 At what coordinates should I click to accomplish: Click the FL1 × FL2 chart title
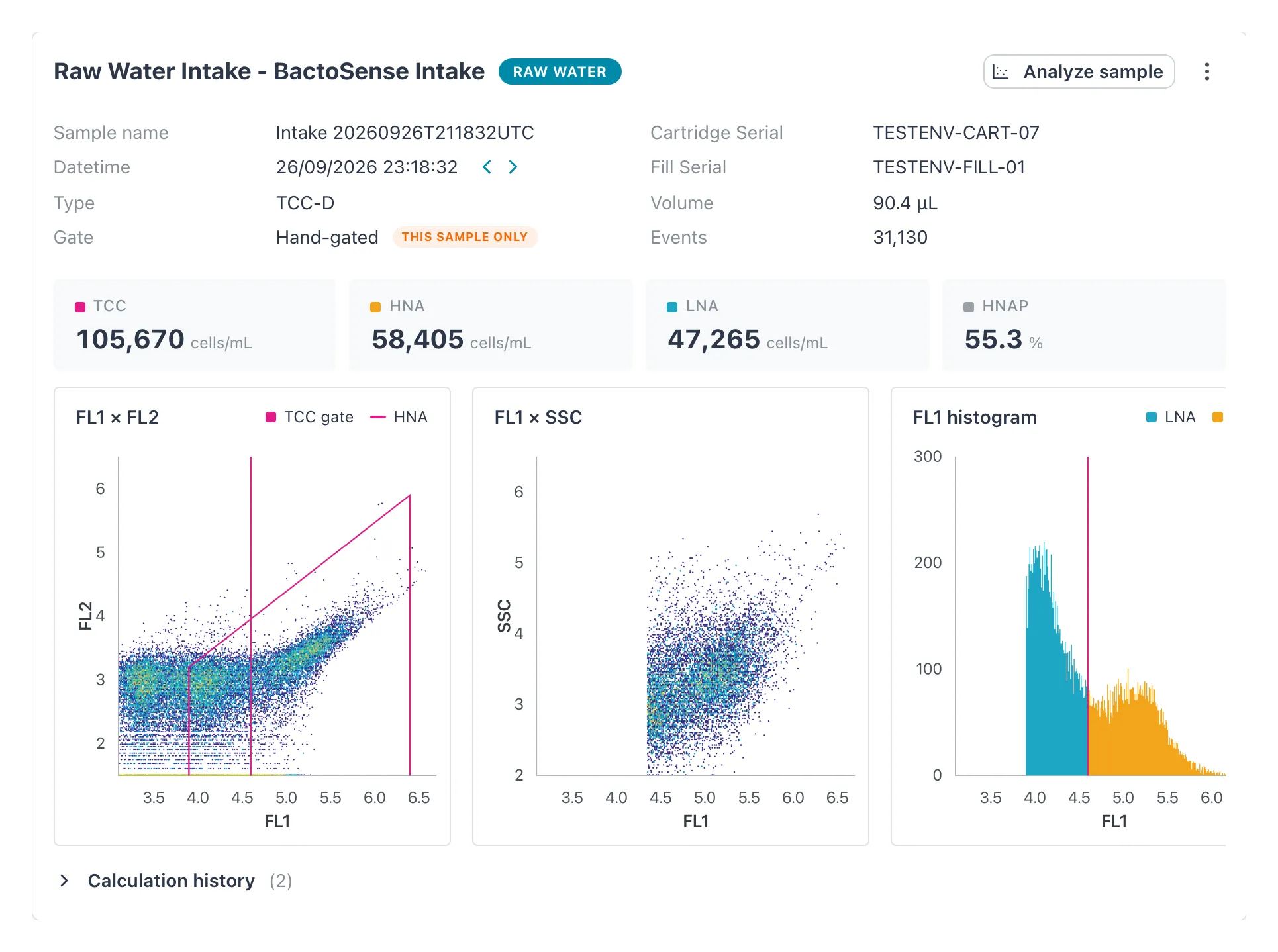[x=117, y=417]
